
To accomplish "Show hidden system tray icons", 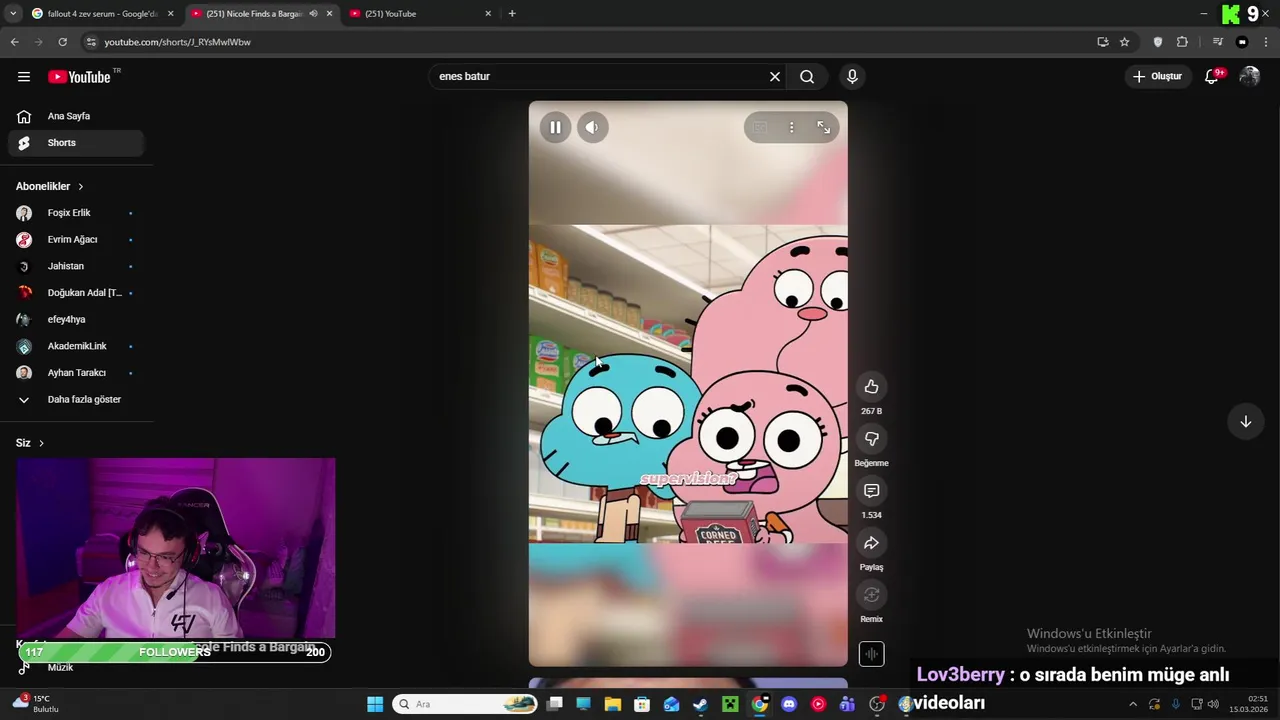I will pos(1132,704).
